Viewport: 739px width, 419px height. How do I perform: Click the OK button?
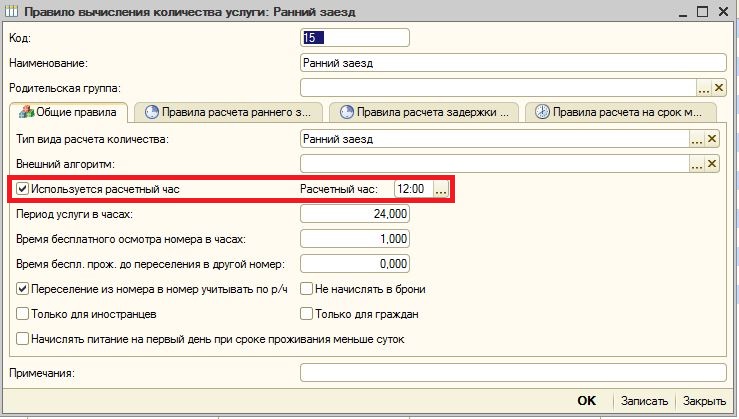click(586, 401)
